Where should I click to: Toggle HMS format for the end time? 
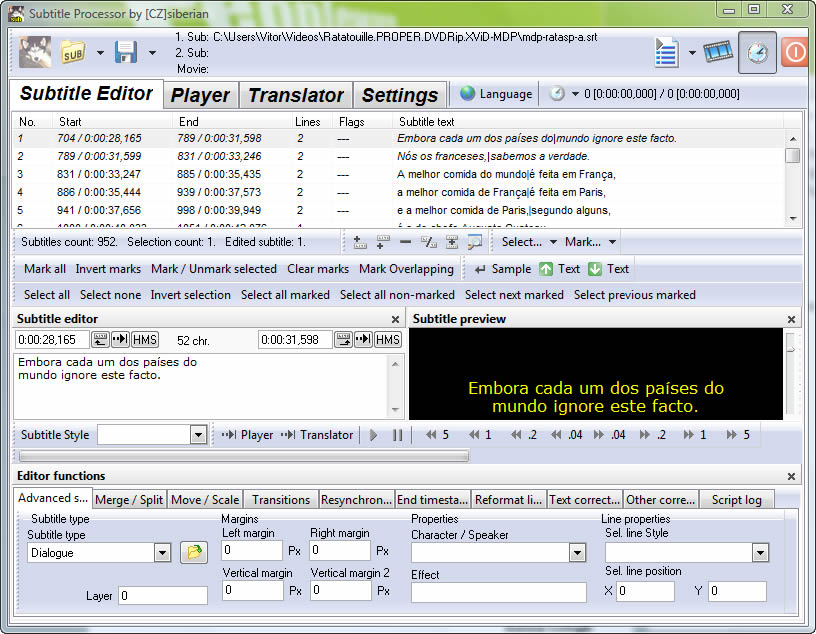[388, 340]
